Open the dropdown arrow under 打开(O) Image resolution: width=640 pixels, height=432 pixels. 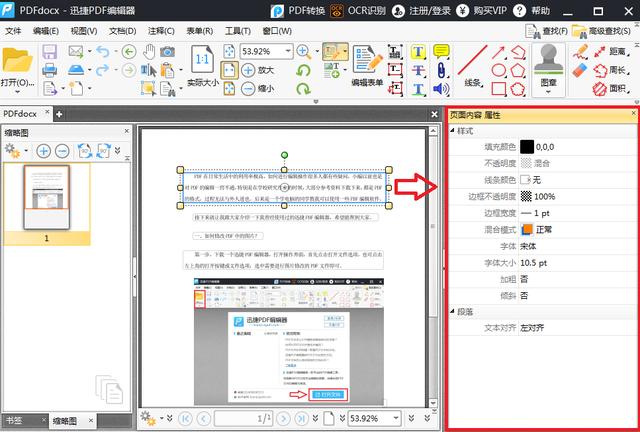pos(17,92)
